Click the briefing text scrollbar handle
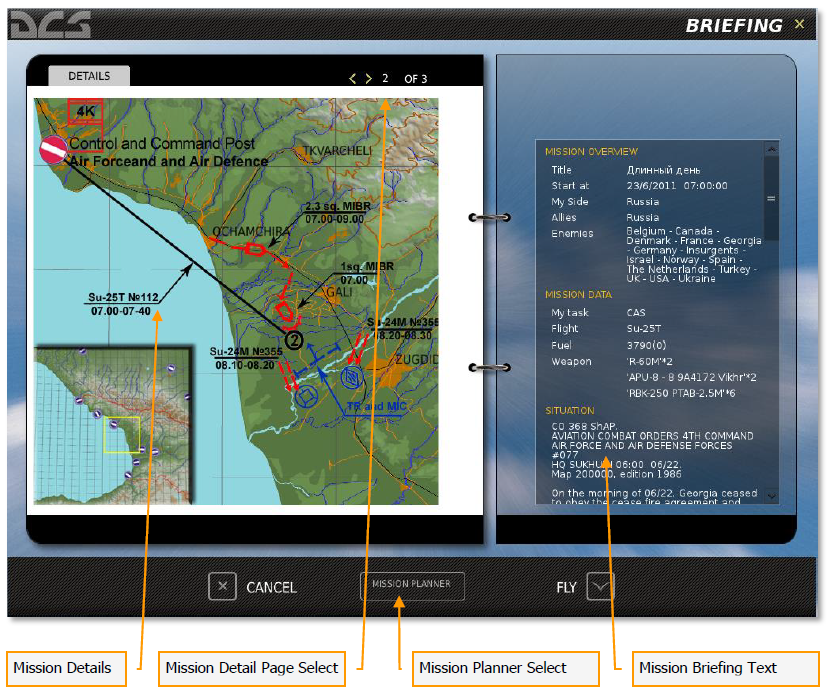830x694 pixels. (x=771, y=199)
